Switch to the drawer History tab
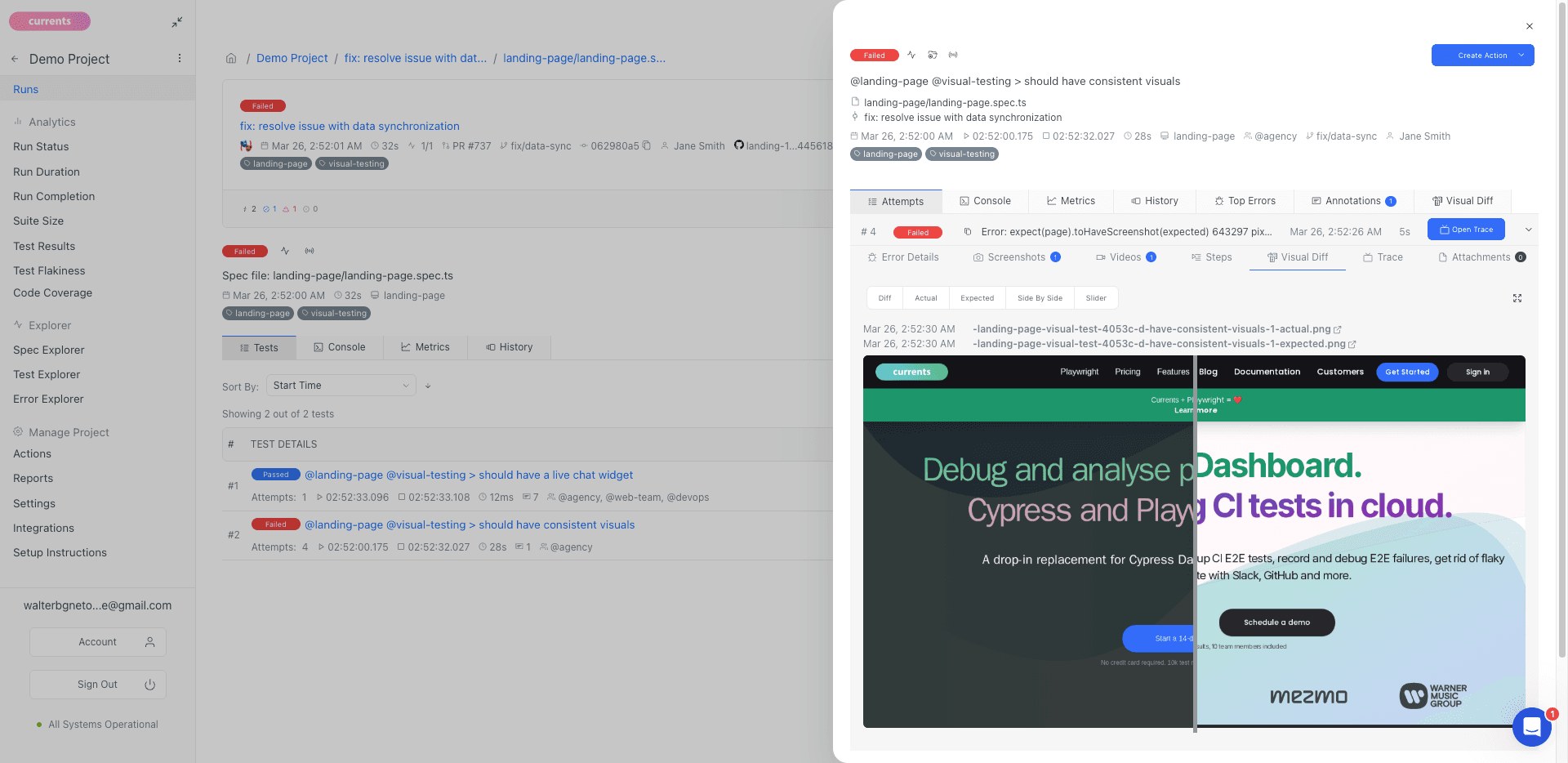The image size is (1568, 763). (1155, 201)
